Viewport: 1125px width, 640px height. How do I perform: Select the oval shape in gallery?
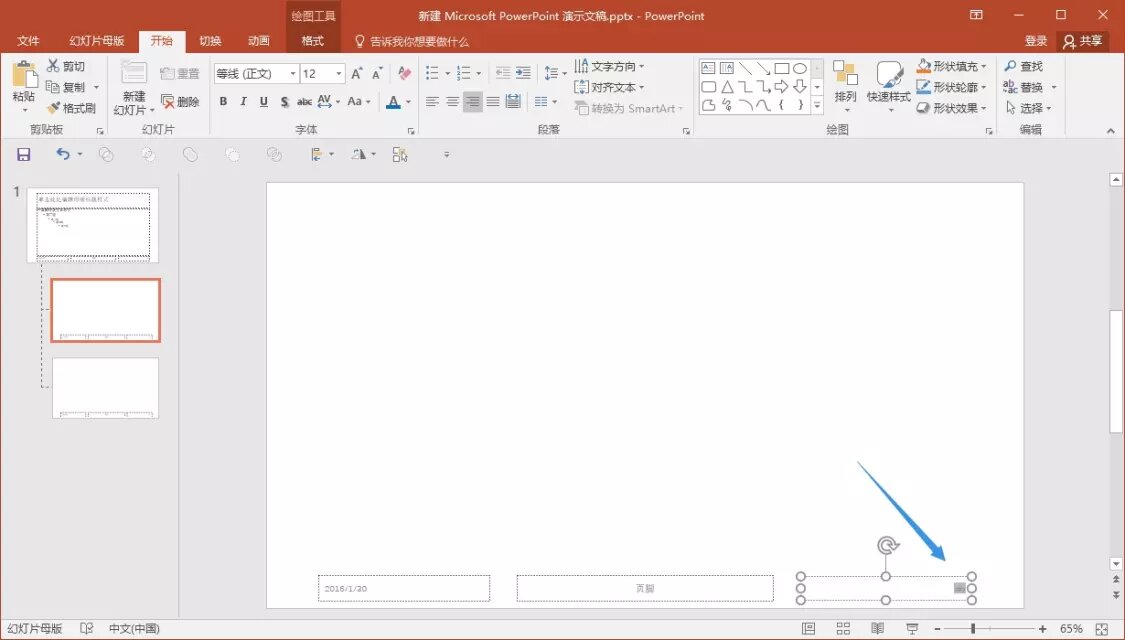(799, 68)
